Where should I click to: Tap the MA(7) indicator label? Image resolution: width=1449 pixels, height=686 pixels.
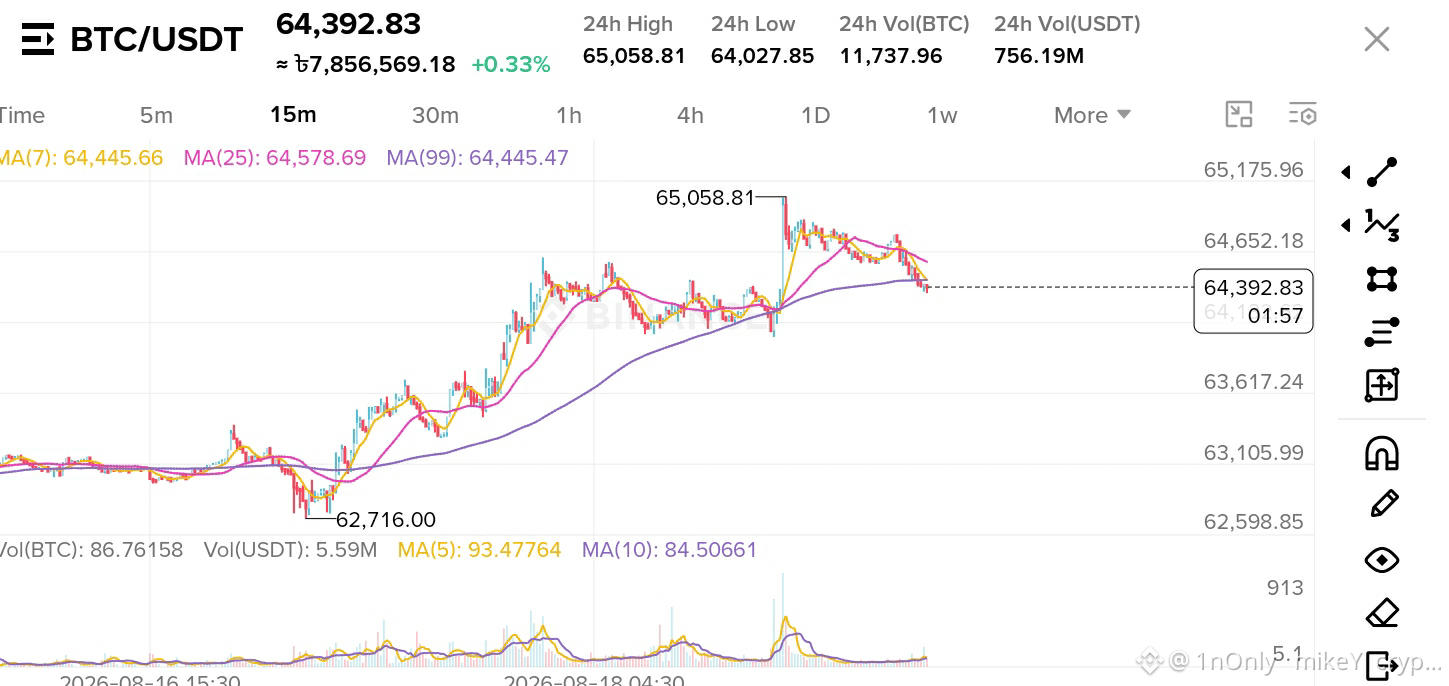(x=81, y=158)
